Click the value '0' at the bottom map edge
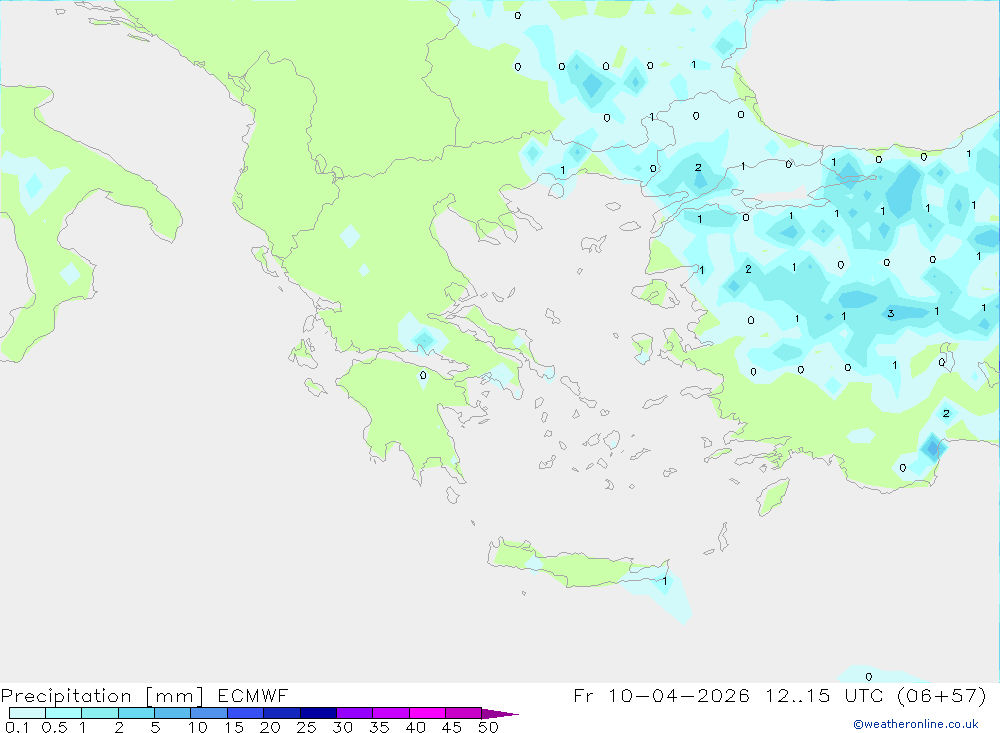1000x733 pixels. pyautogui.click(x=869, y=676)
